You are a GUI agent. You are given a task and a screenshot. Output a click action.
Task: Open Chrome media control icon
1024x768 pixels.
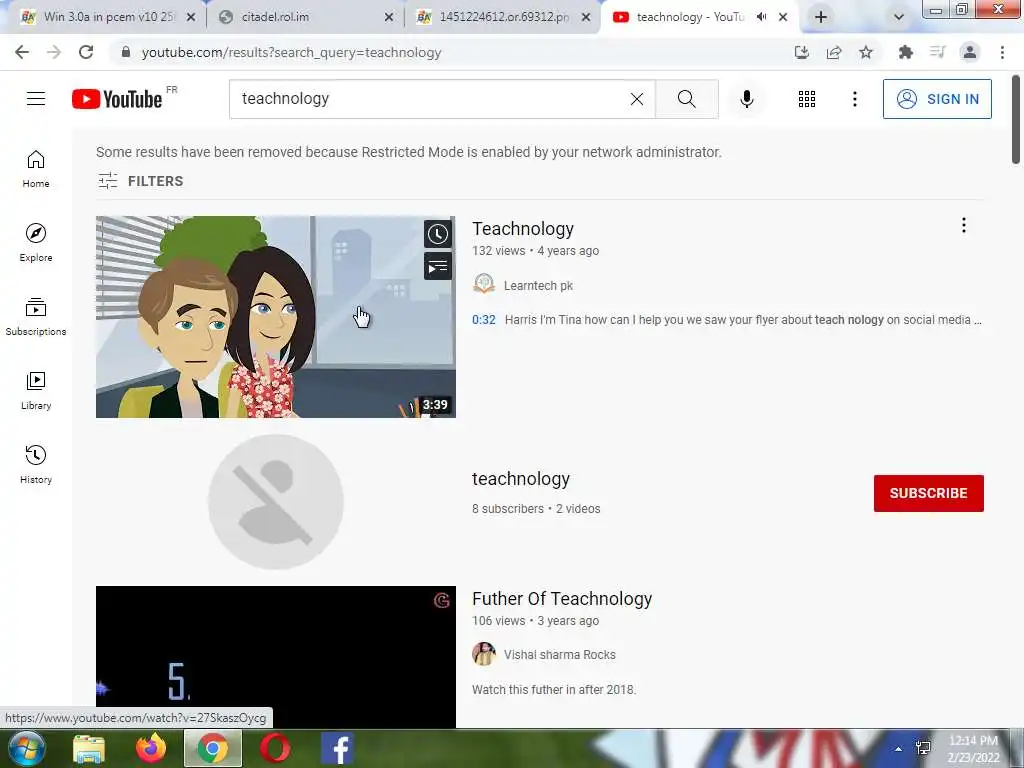tap(937, 52)
